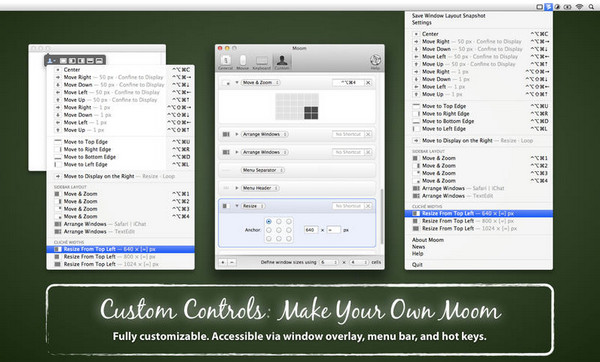Select the bottom-right anchor radio button
This screenshot has height=362, width=600.
pyautogui.click(x=289, y=238)
